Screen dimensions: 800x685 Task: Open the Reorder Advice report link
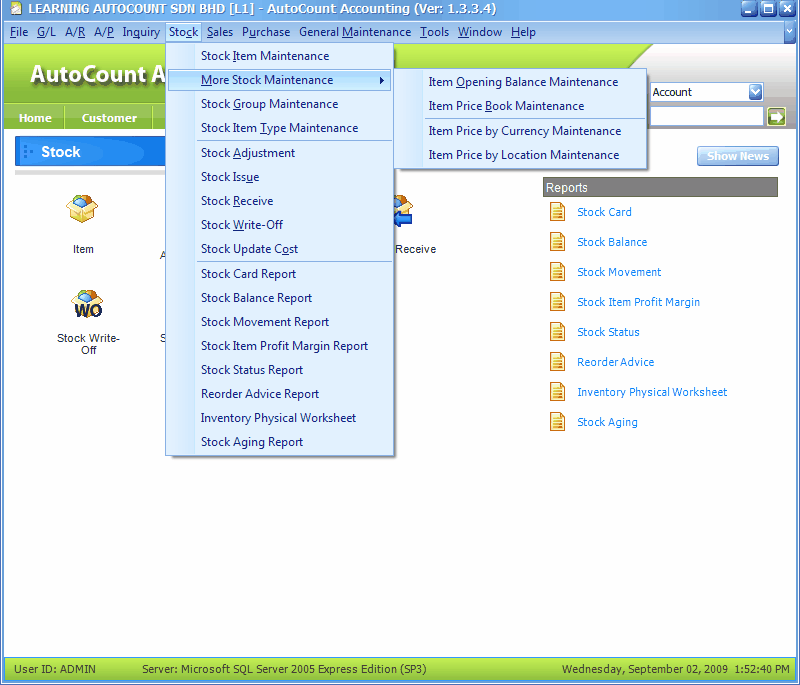[x=615, y=363]
